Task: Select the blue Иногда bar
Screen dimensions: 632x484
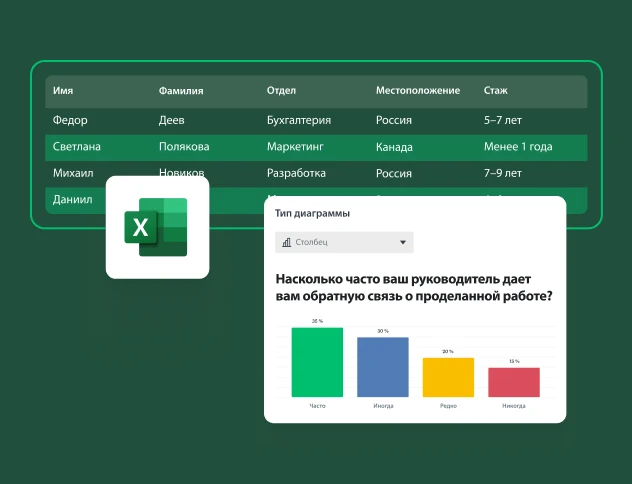Action: point(383,367)
